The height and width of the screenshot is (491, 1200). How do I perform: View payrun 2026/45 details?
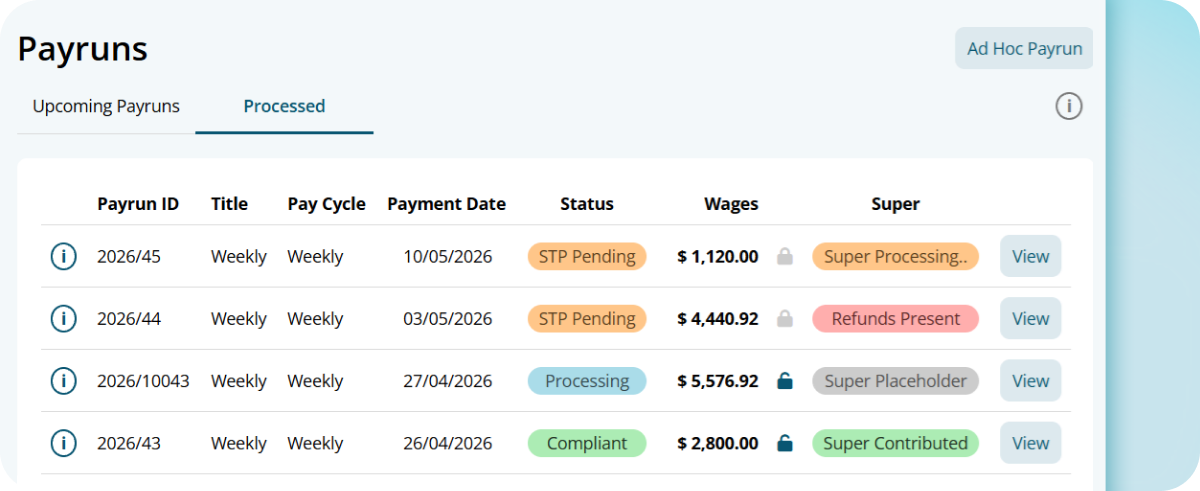1030,257
